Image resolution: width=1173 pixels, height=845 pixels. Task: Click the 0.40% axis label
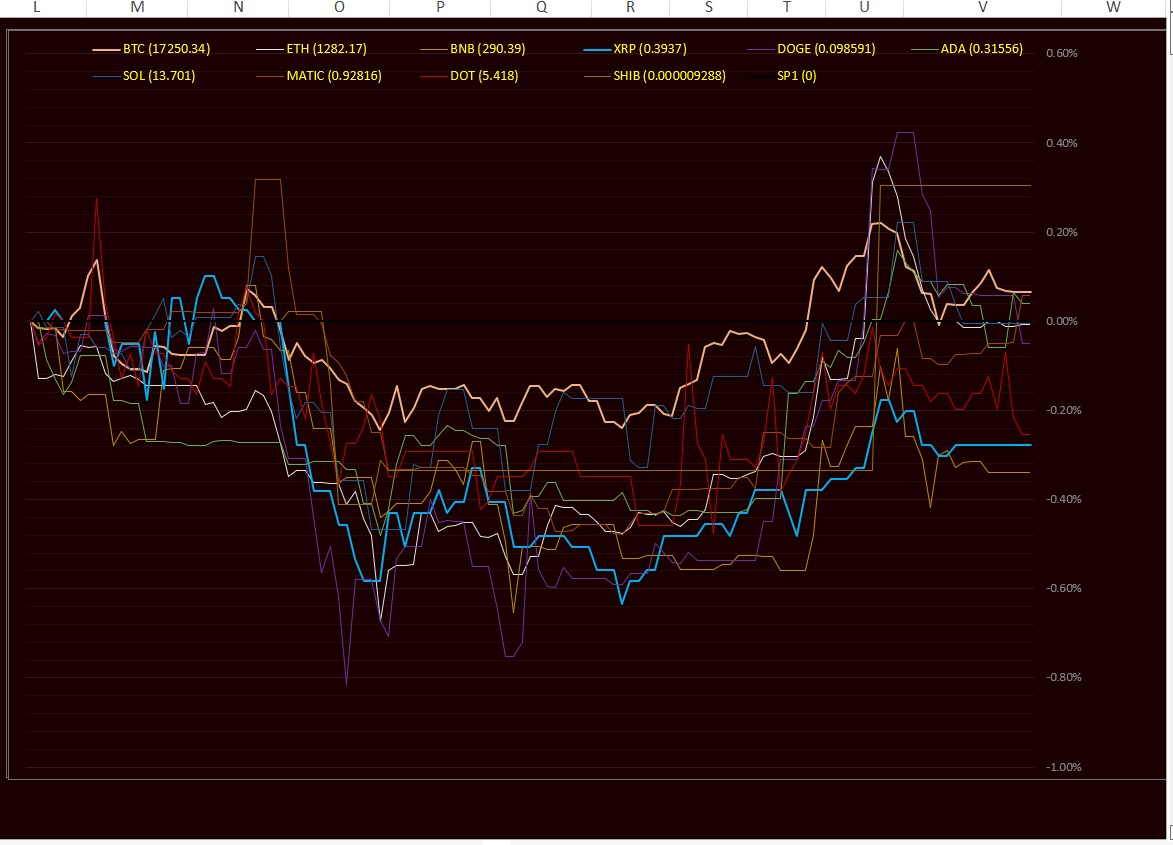(1062, 143)
